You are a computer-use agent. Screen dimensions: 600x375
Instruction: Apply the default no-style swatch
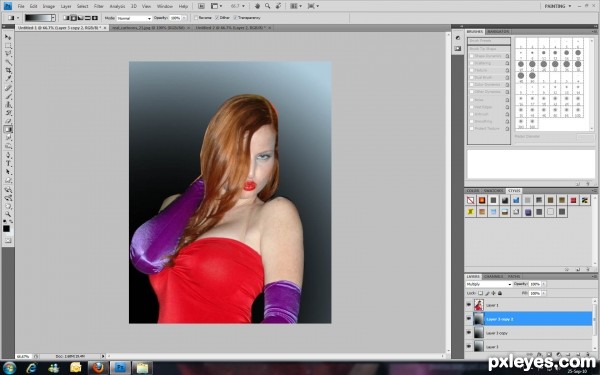471,200
